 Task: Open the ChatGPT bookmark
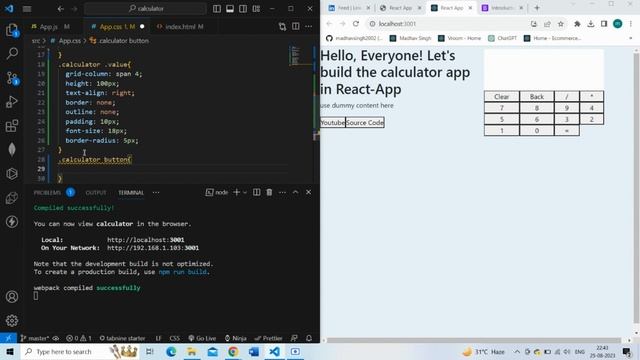(502, 38)
